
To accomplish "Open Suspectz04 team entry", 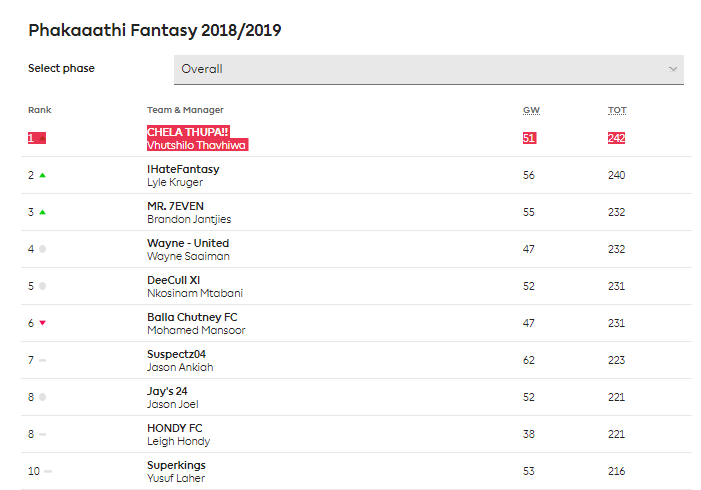I will (x=176, y=354).
